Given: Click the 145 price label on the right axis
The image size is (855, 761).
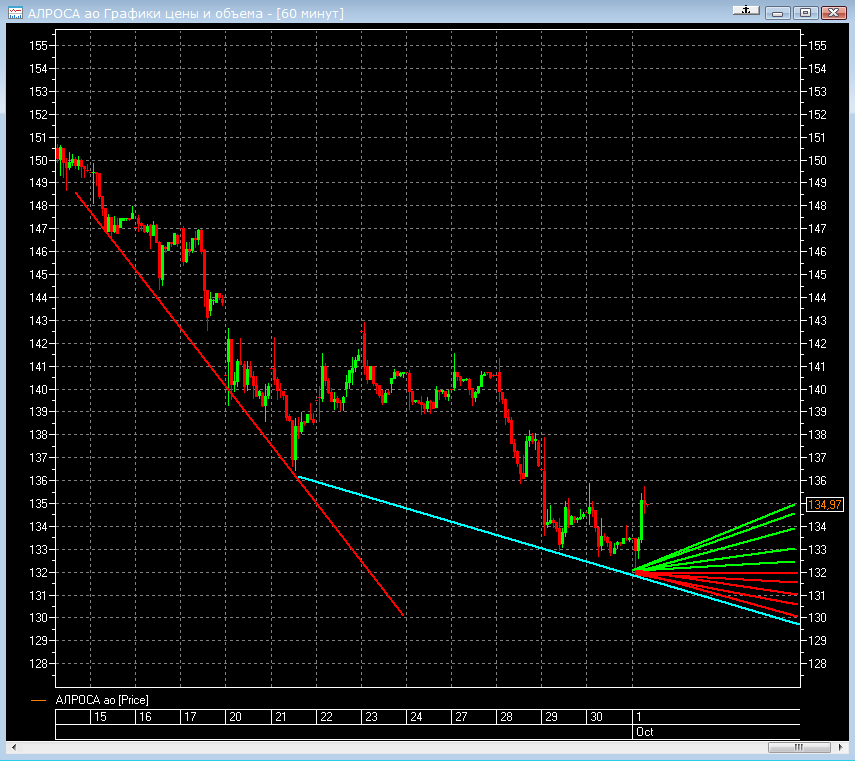Looking at the screenshot, I should coord(817,275).
